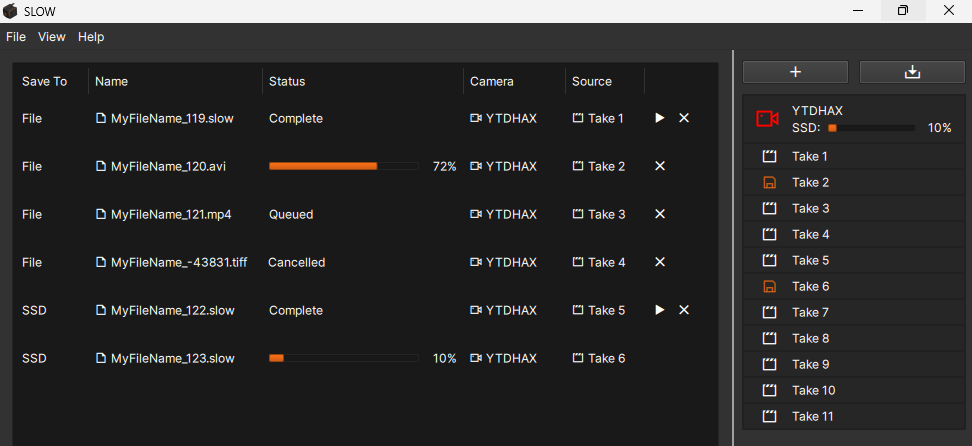Remove the queued MyFileName_121.mp4 item
This screenshot has width=972, height=446.
[x=660, y=214]
